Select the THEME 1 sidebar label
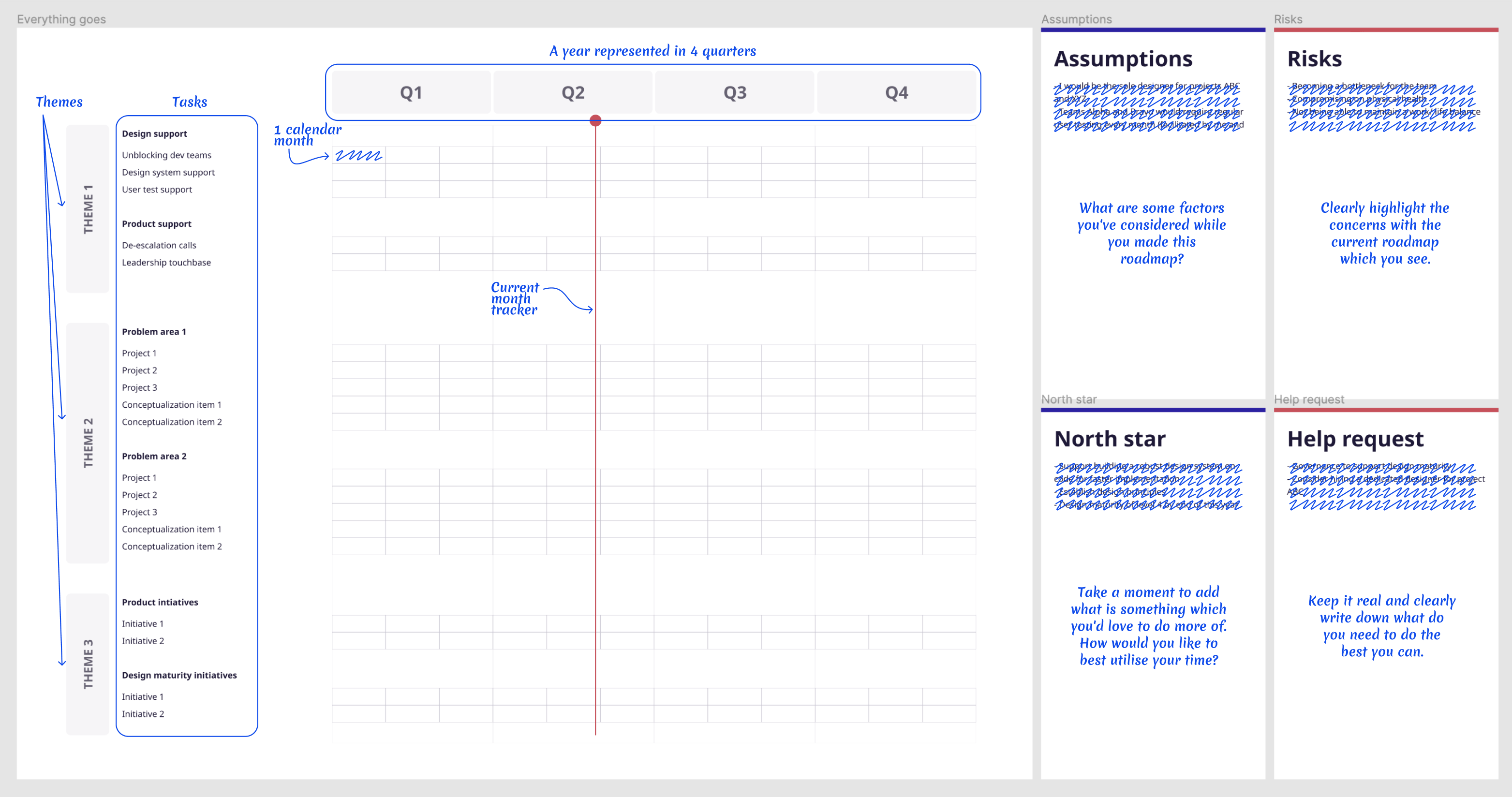Screen dimensions: 1512x797 (x=88, y=208)
